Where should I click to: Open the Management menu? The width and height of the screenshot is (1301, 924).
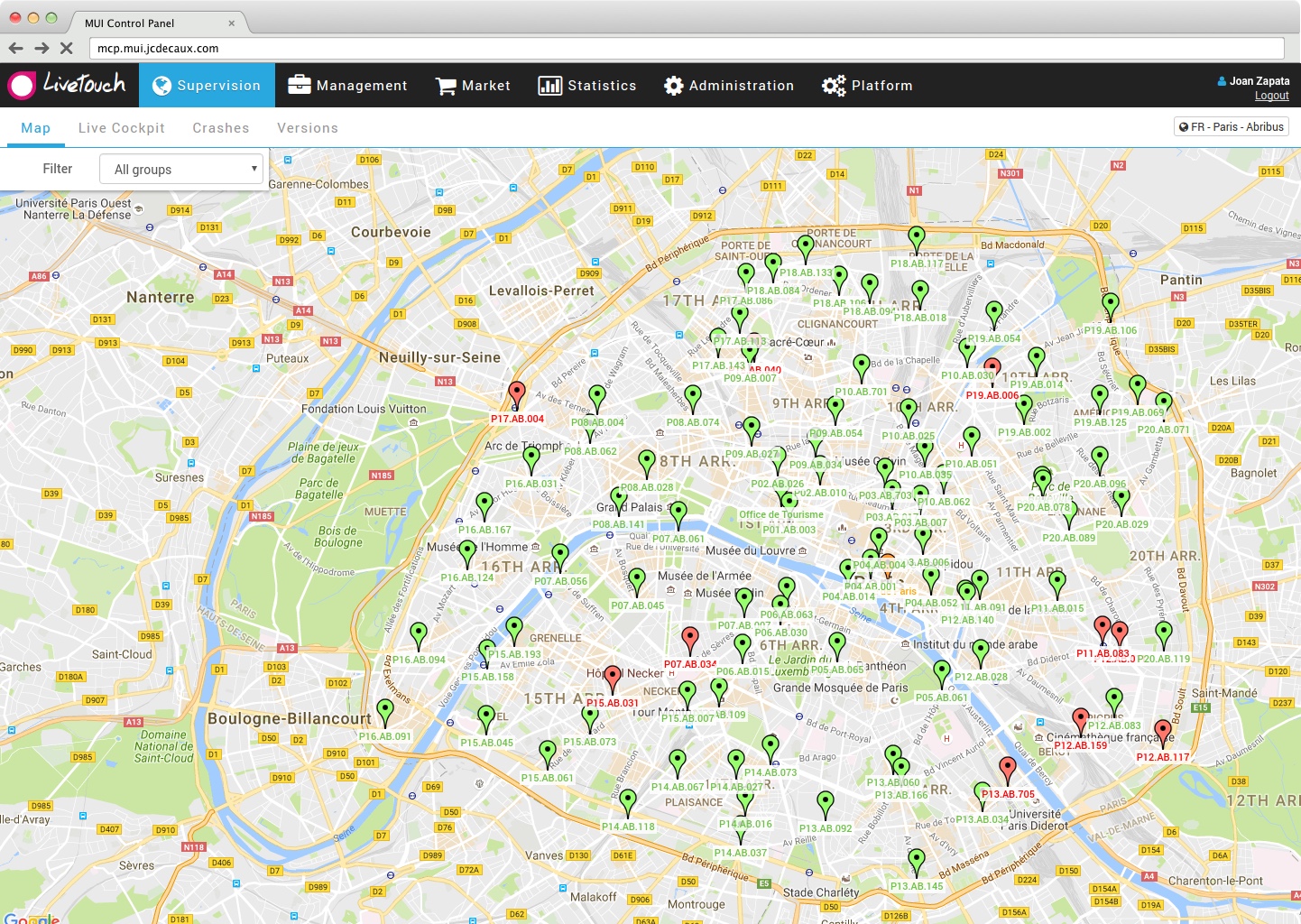pyautogui.click(x=347, y=86)
